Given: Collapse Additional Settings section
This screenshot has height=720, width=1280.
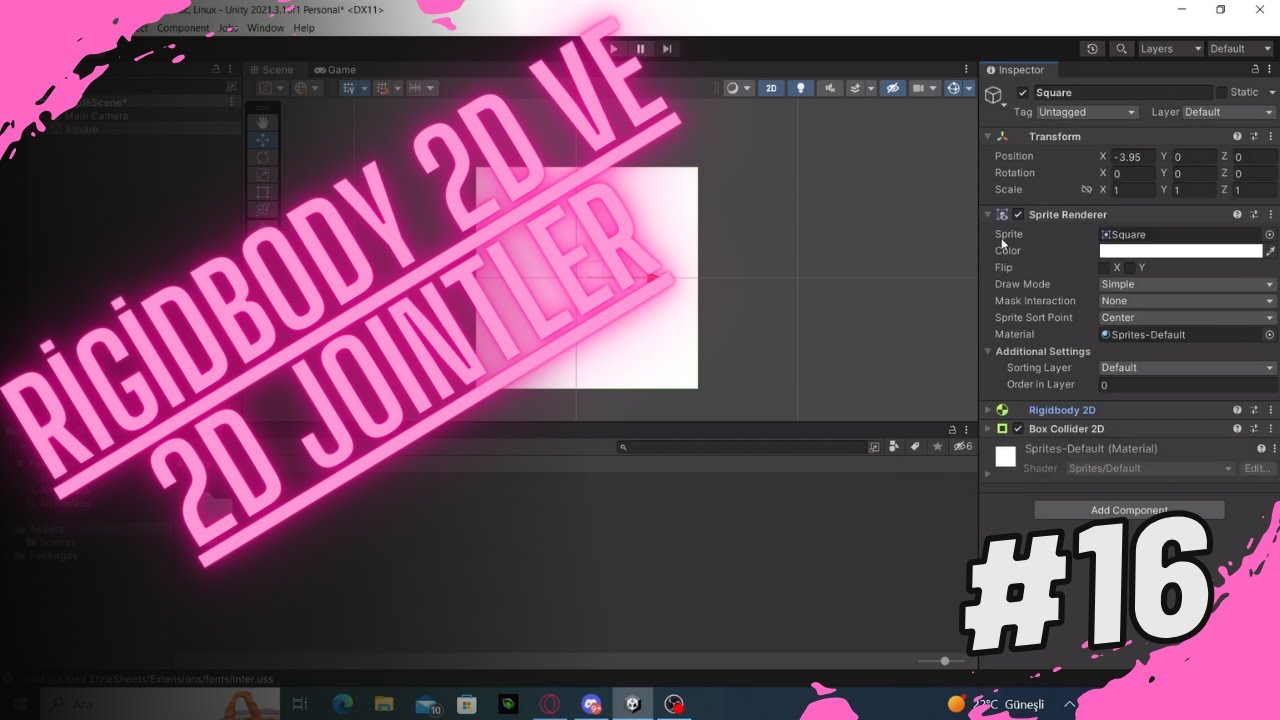Looking at the screenshot, I should (988, 352).
